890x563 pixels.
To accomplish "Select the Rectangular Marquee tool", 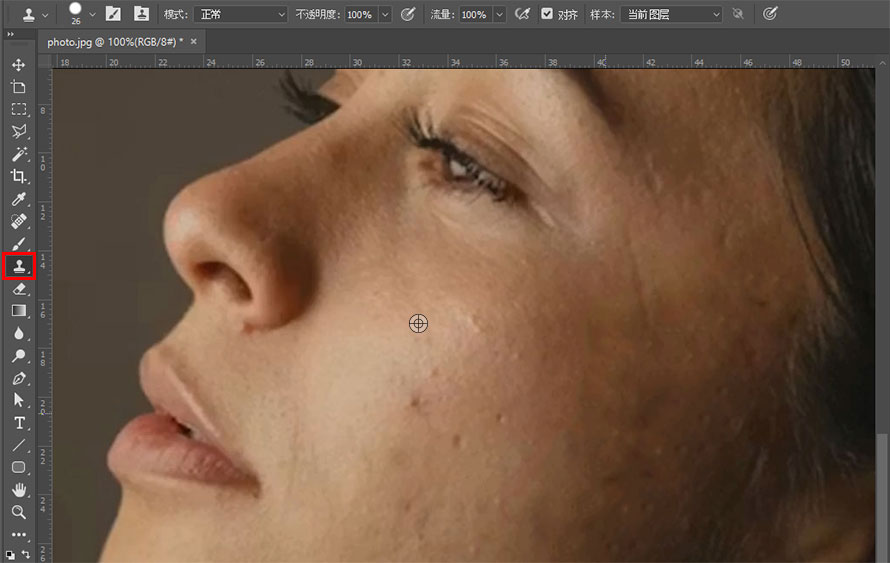I will pos(19,109).
